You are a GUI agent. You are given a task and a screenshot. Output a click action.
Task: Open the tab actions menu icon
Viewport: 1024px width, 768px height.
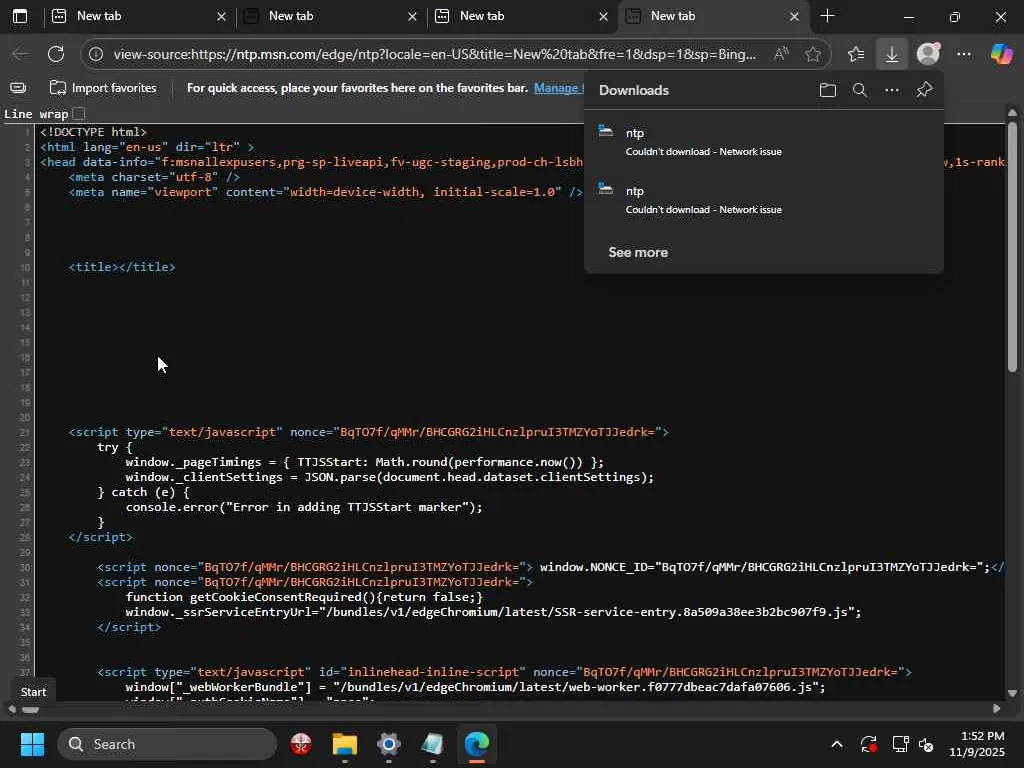(x=20, y=16)
